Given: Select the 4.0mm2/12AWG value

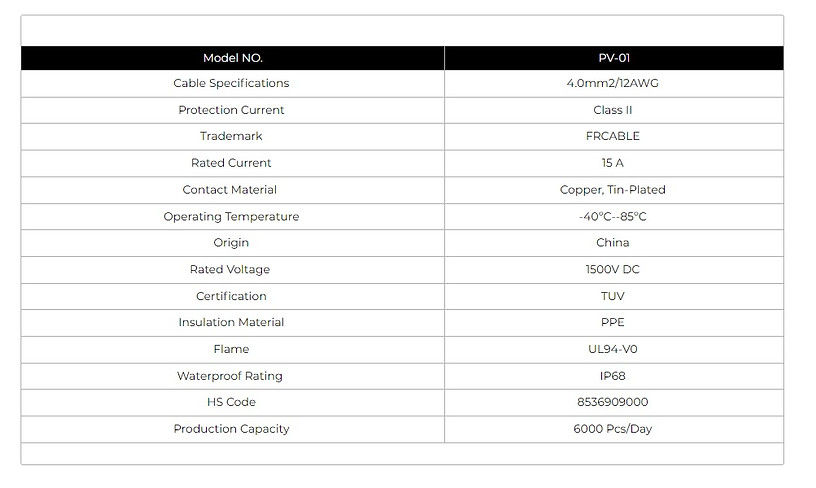Looking at the screenshot, I should (613, 83).
